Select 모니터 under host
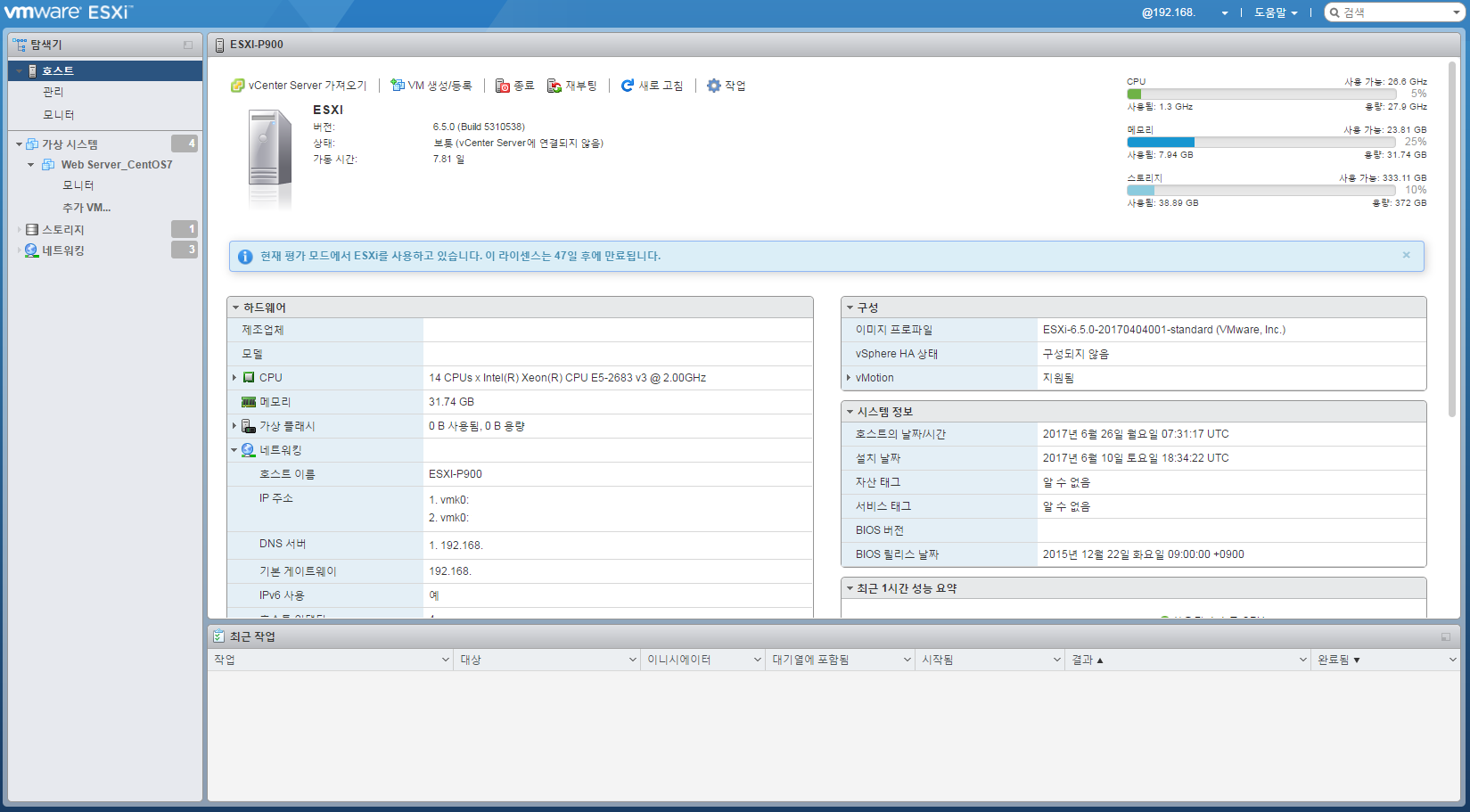This screenshot has width=1470, height=812. (x=59, y=115)
